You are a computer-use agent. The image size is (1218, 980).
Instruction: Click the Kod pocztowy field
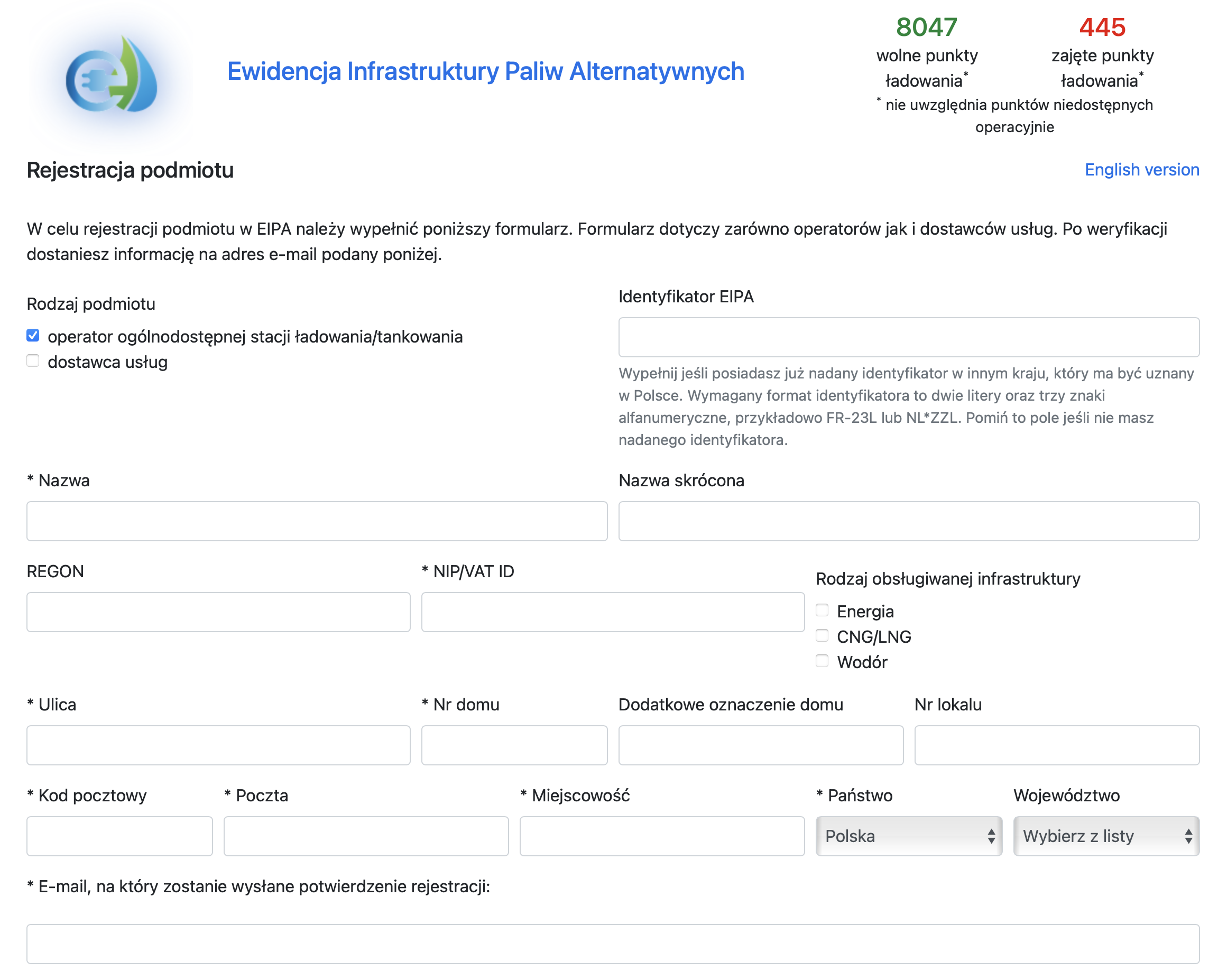click(x=119, y=837)
